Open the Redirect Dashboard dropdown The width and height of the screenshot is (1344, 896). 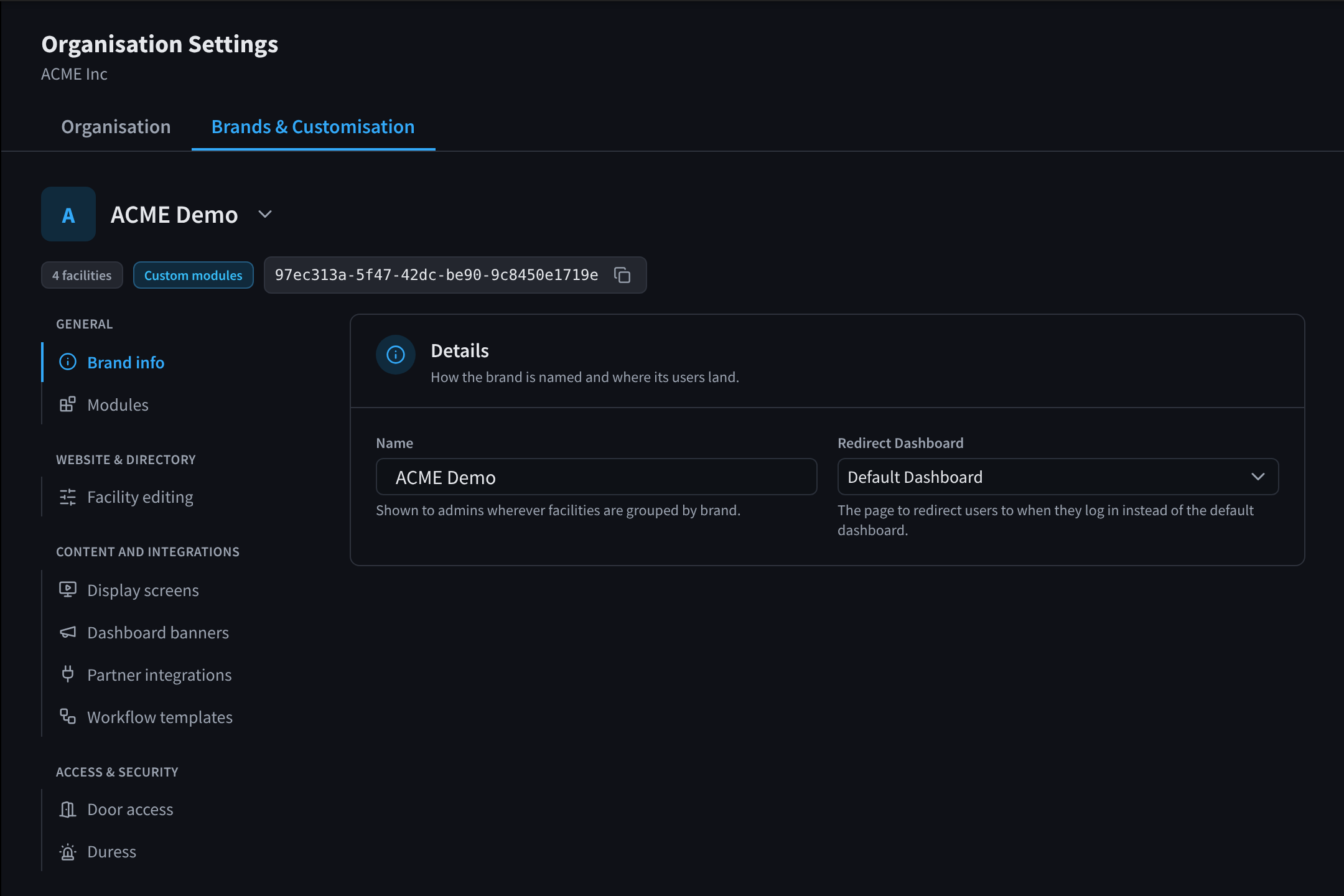pos(1058,477)
